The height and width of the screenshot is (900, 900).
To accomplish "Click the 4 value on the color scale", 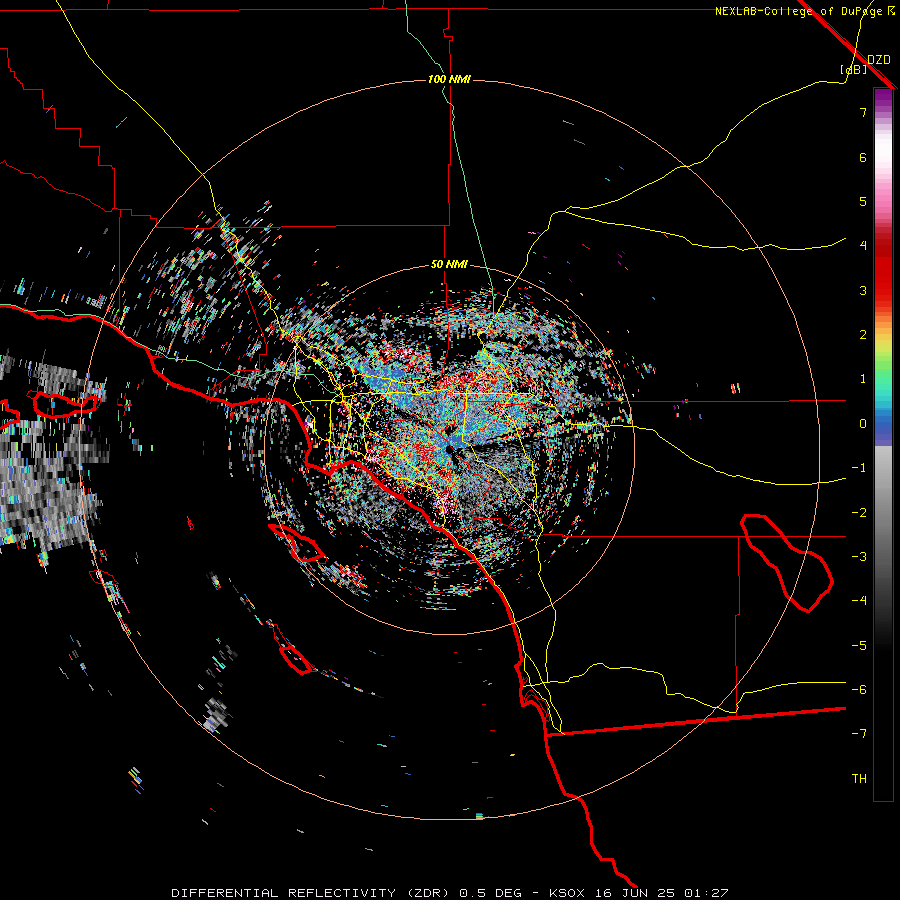I will 863,246.
